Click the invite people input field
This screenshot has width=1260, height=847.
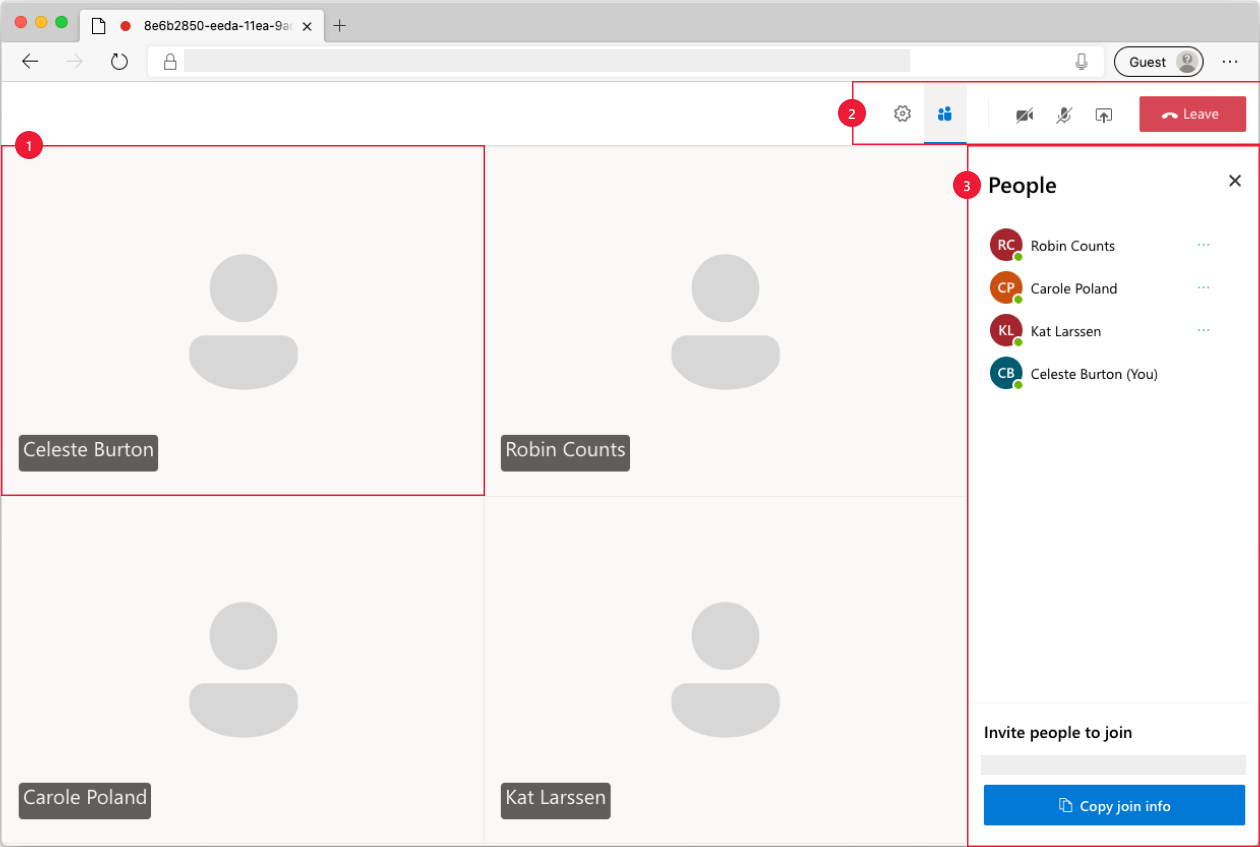1114,764
